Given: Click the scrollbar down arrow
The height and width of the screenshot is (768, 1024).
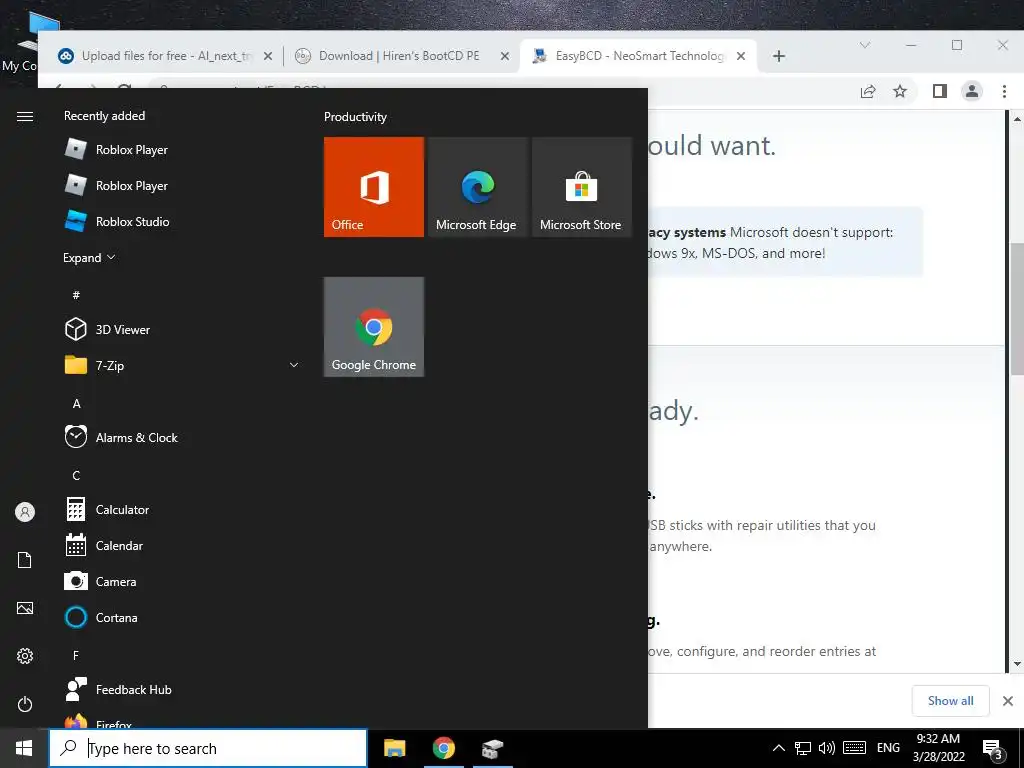Looking at the screenshot, I should [1017, 664].
